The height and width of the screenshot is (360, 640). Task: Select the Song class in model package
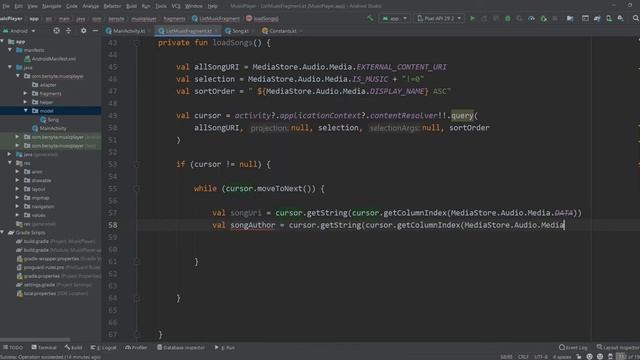(x=53, y=120)
